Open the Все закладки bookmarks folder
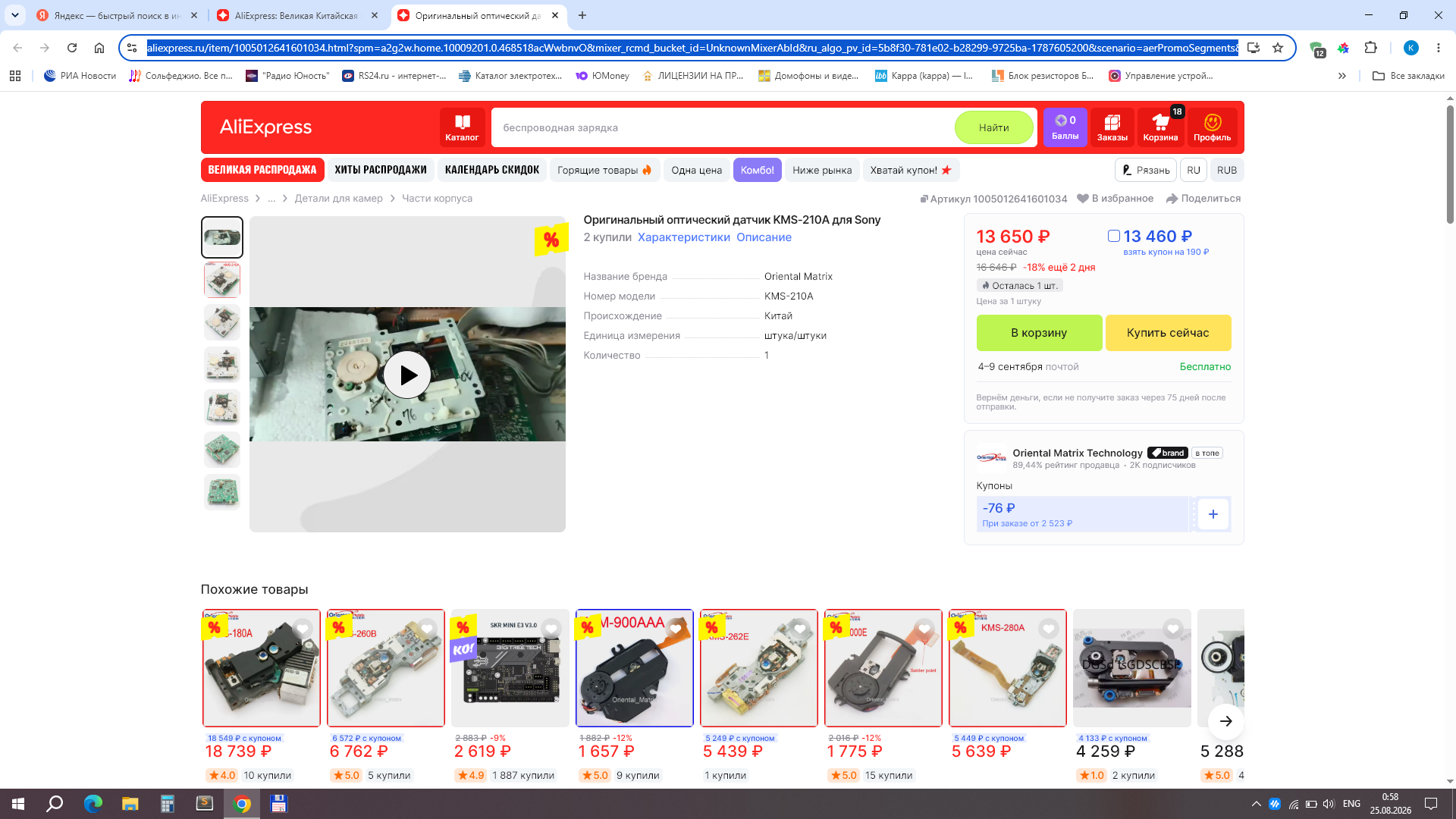1456x819 pixels. (x=1408, y=76)
